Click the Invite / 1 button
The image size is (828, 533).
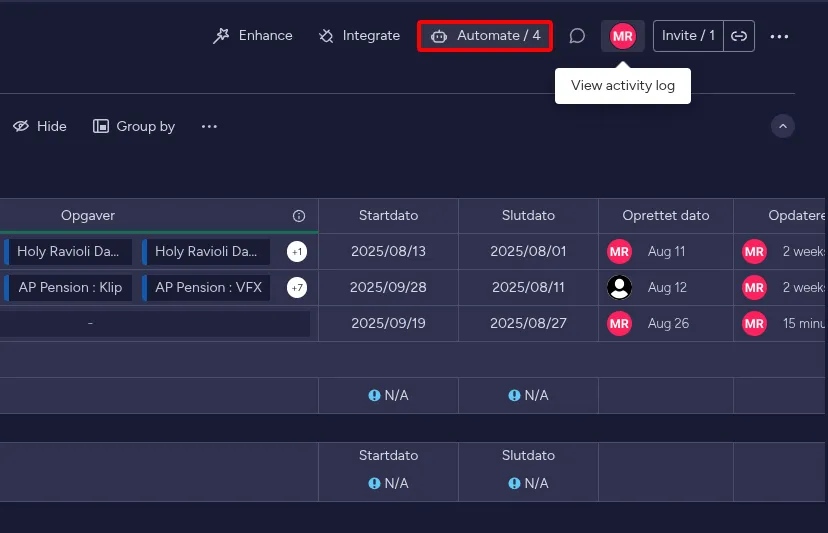click(x=688, y=36)
